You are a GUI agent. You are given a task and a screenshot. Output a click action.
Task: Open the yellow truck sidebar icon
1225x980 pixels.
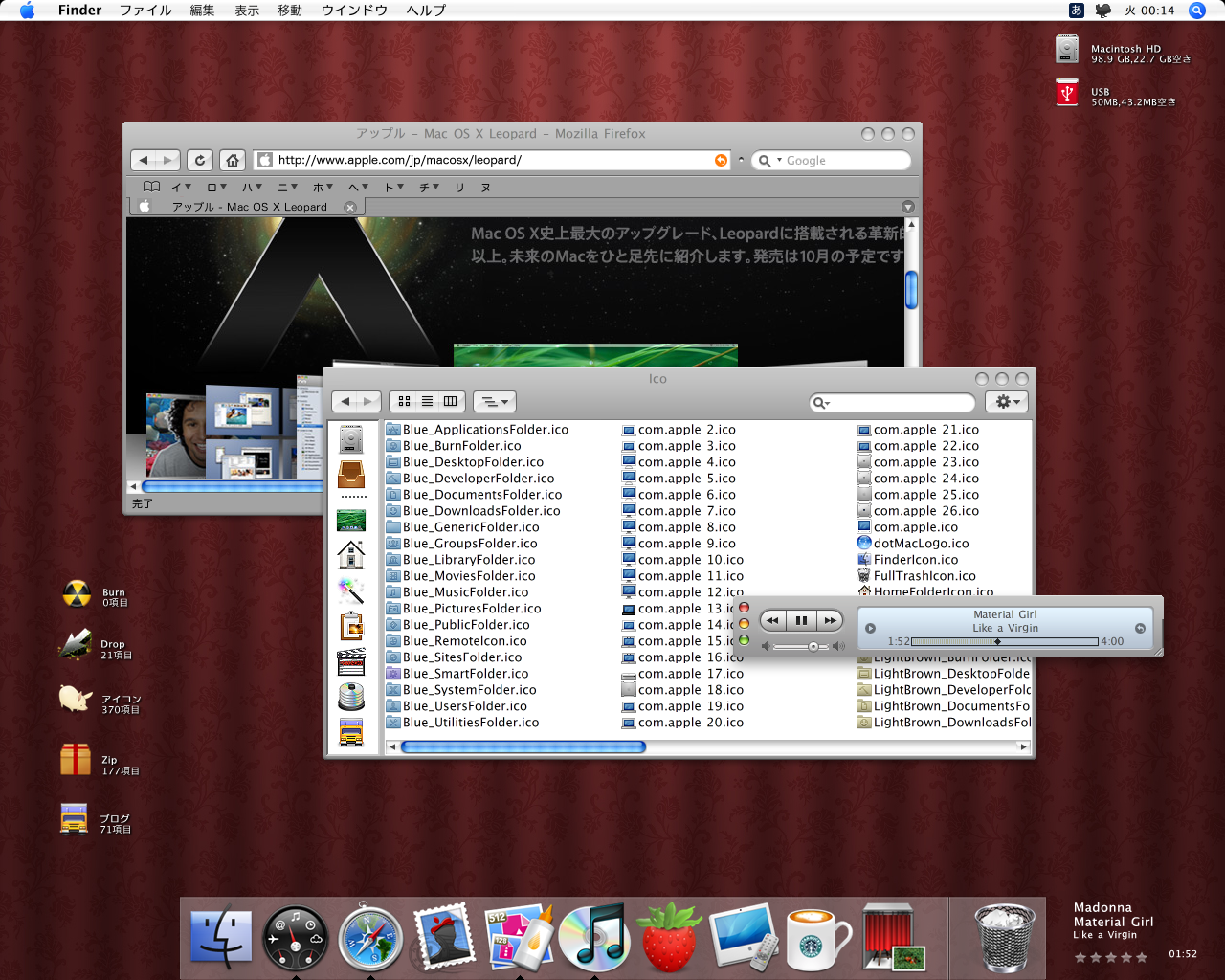click(x=351, y=732)
